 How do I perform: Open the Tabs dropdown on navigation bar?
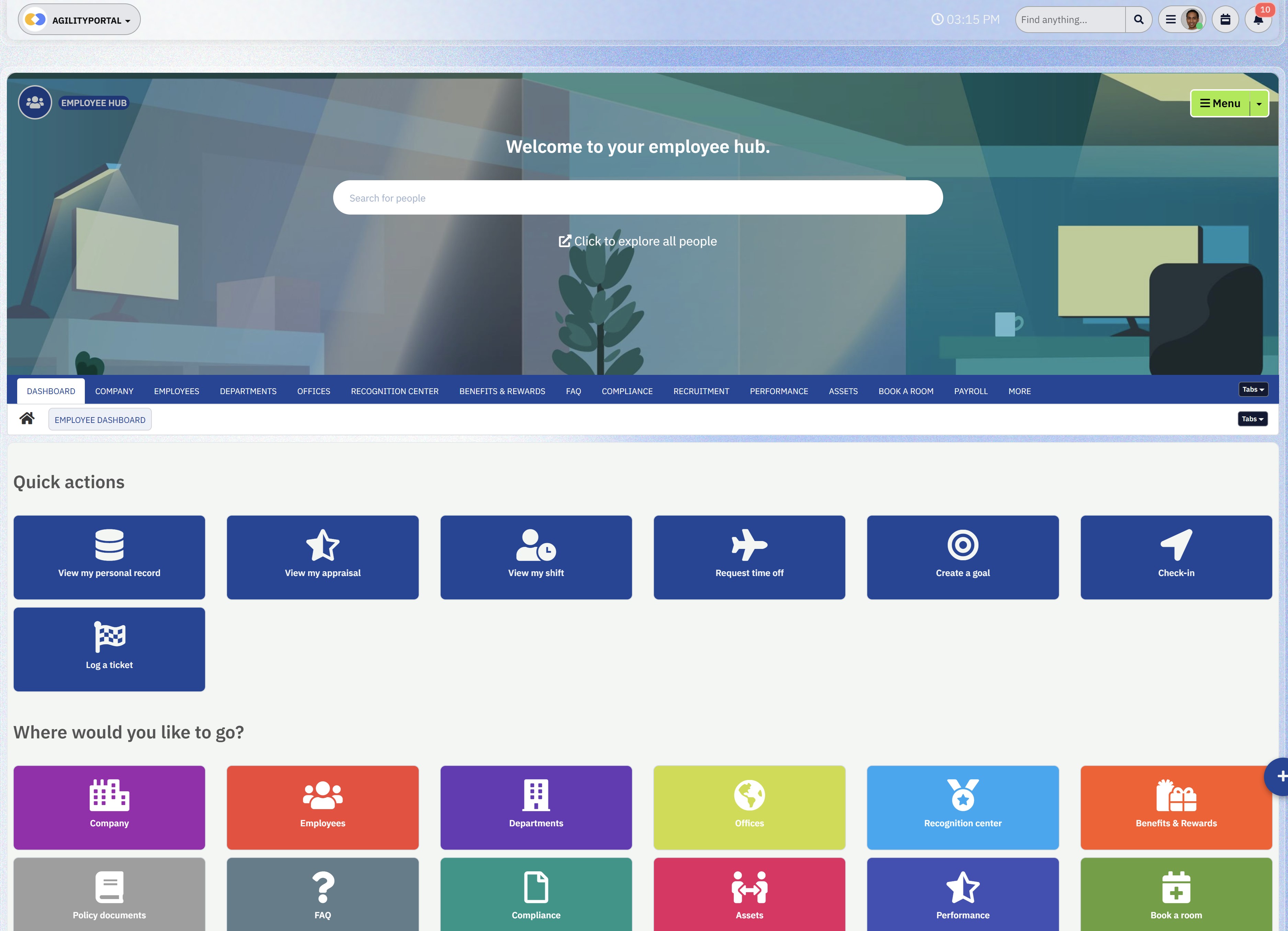(1253, 389)
